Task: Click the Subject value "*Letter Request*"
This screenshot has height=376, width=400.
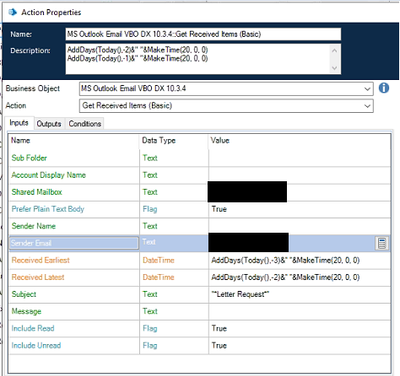Action: point(240,294)
